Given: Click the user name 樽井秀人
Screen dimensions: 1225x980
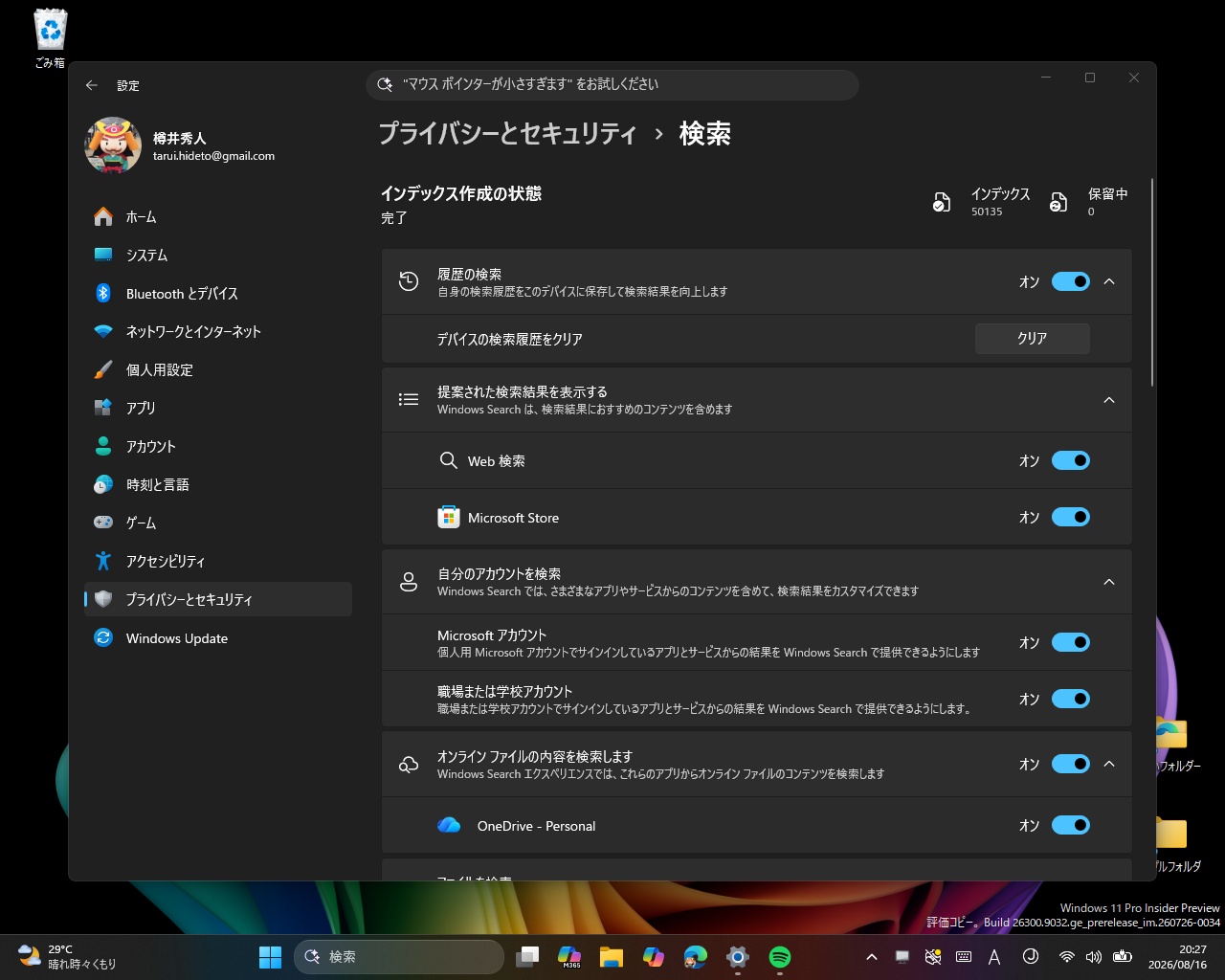Looking at the screenshot, I should [x=180, y=139].
